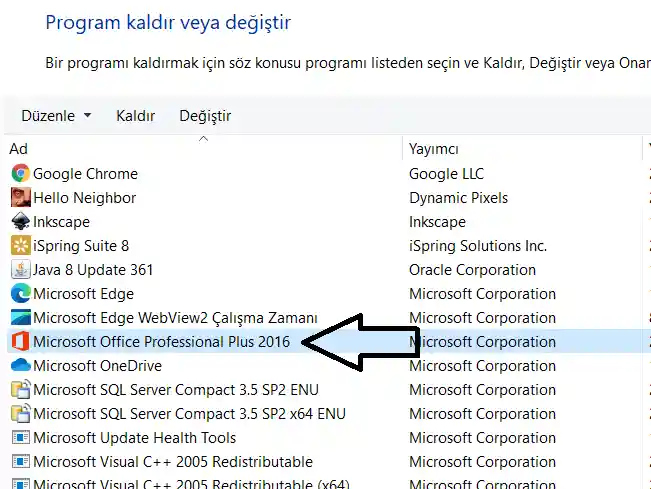Click the Düzenle dropdown arrow

click(87, 116)
